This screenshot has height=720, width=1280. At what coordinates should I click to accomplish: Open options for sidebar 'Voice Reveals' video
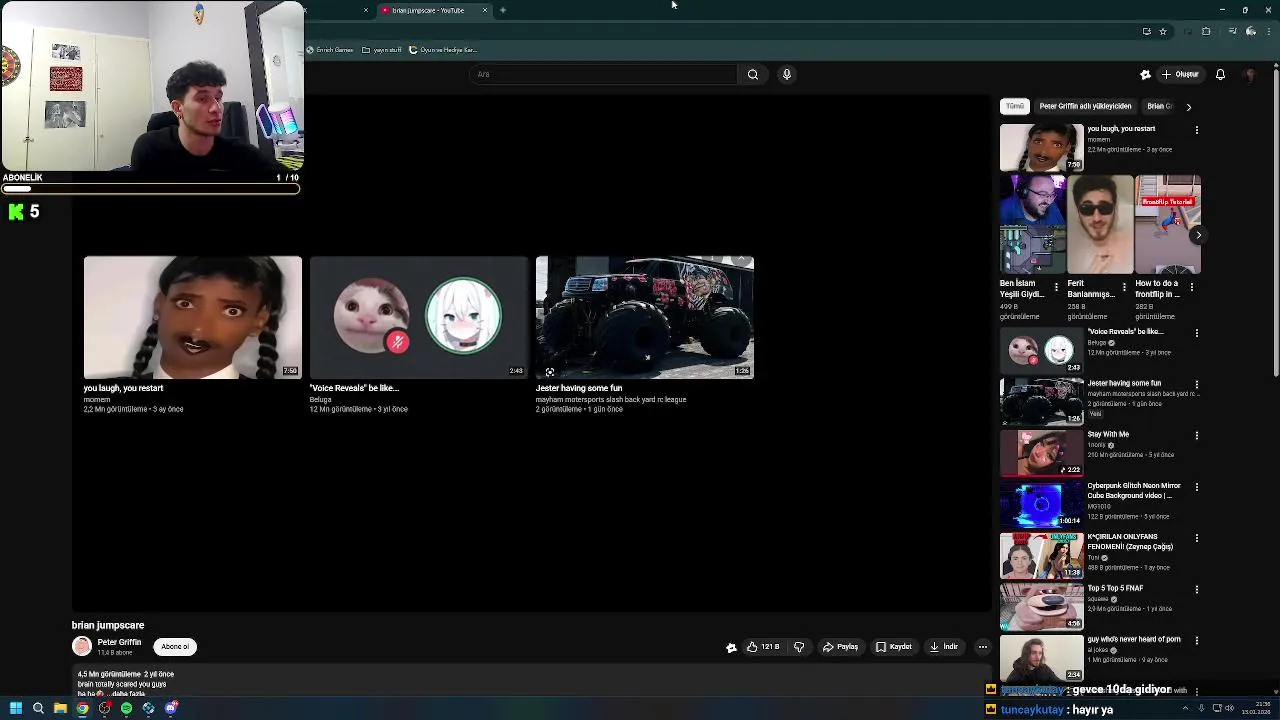pos(1196,333)
